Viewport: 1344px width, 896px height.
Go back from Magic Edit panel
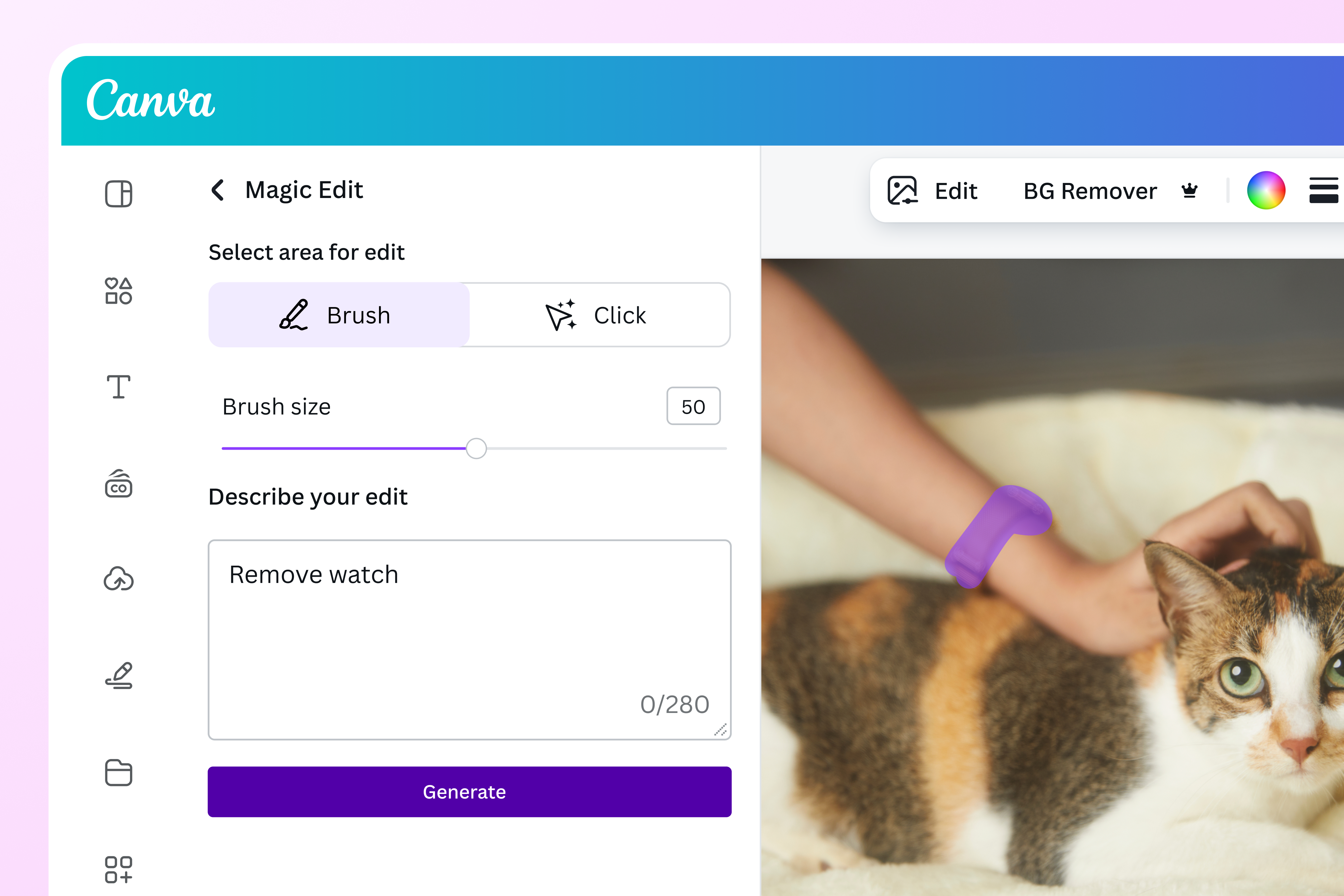point(218,190)
